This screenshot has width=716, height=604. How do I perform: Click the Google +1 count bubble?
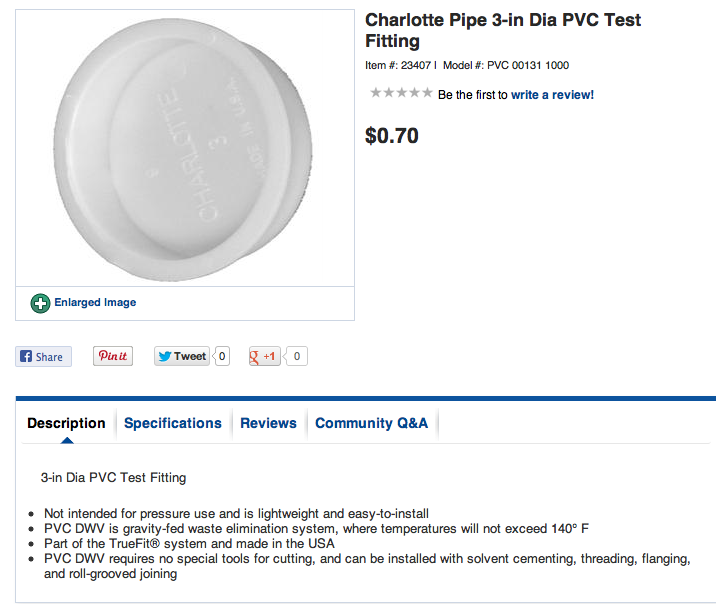298,356
